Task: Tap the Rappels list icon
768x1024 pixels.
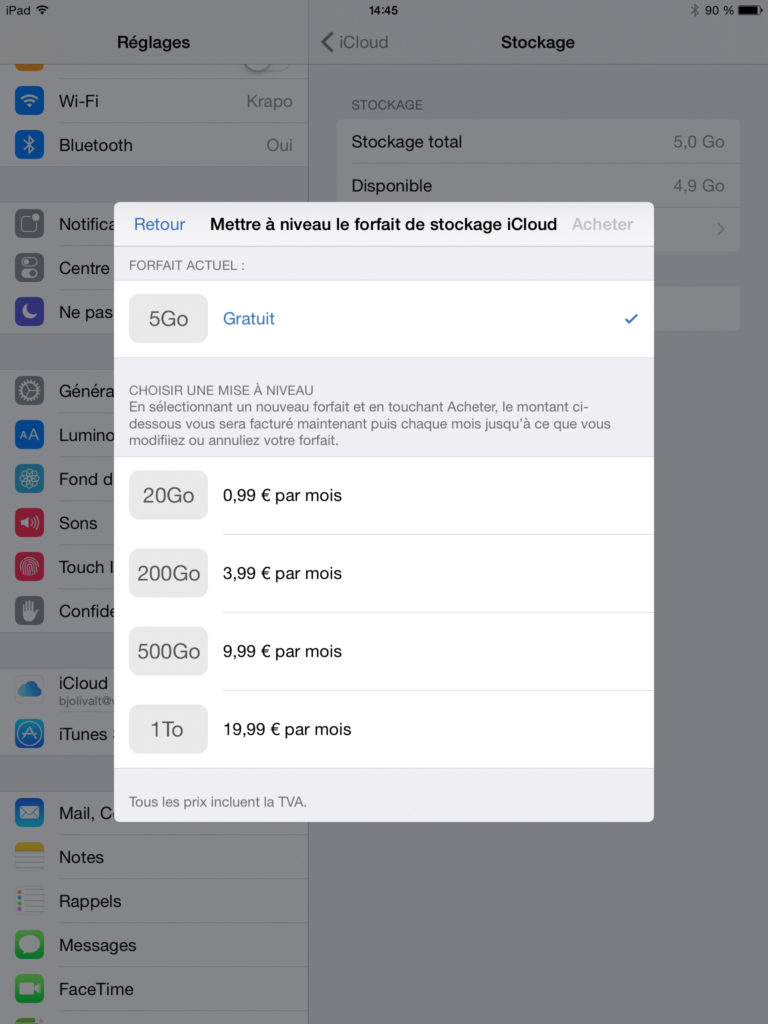Action: click(x=29, y=901)
